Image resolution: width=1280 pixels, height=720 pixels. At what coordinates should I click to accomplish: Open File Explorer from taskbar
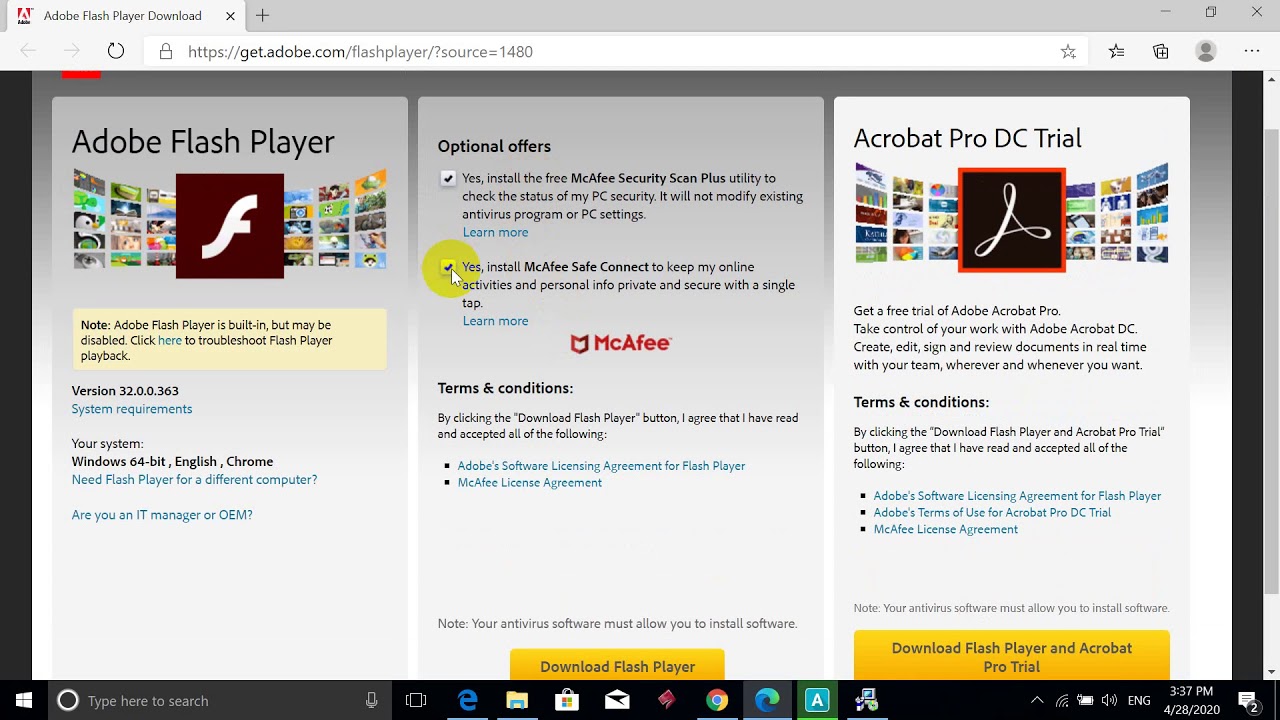coord(517,700)
